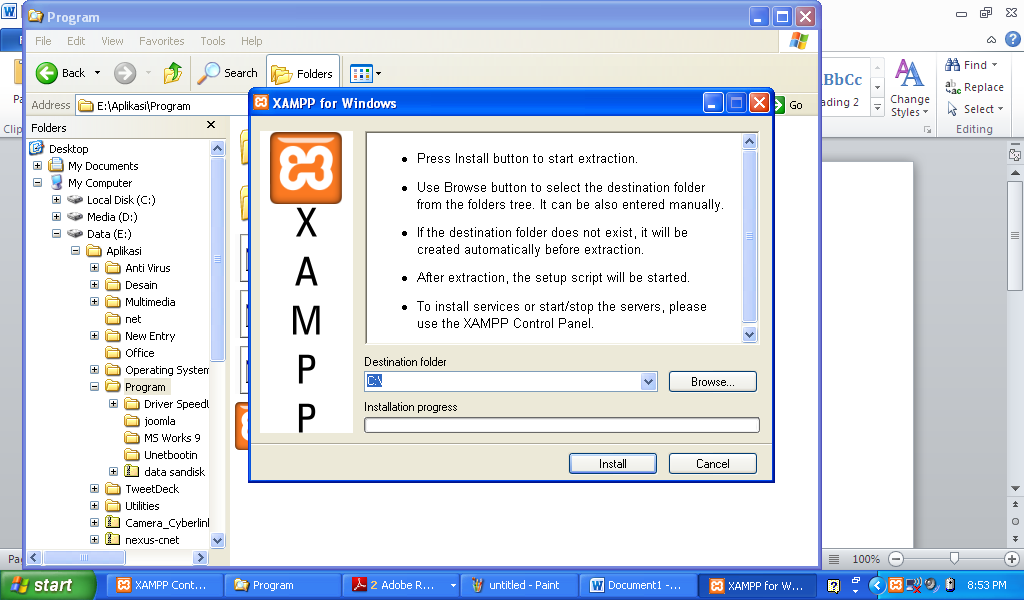
Task: Select the New Entry folder
Action: point(150,336)
